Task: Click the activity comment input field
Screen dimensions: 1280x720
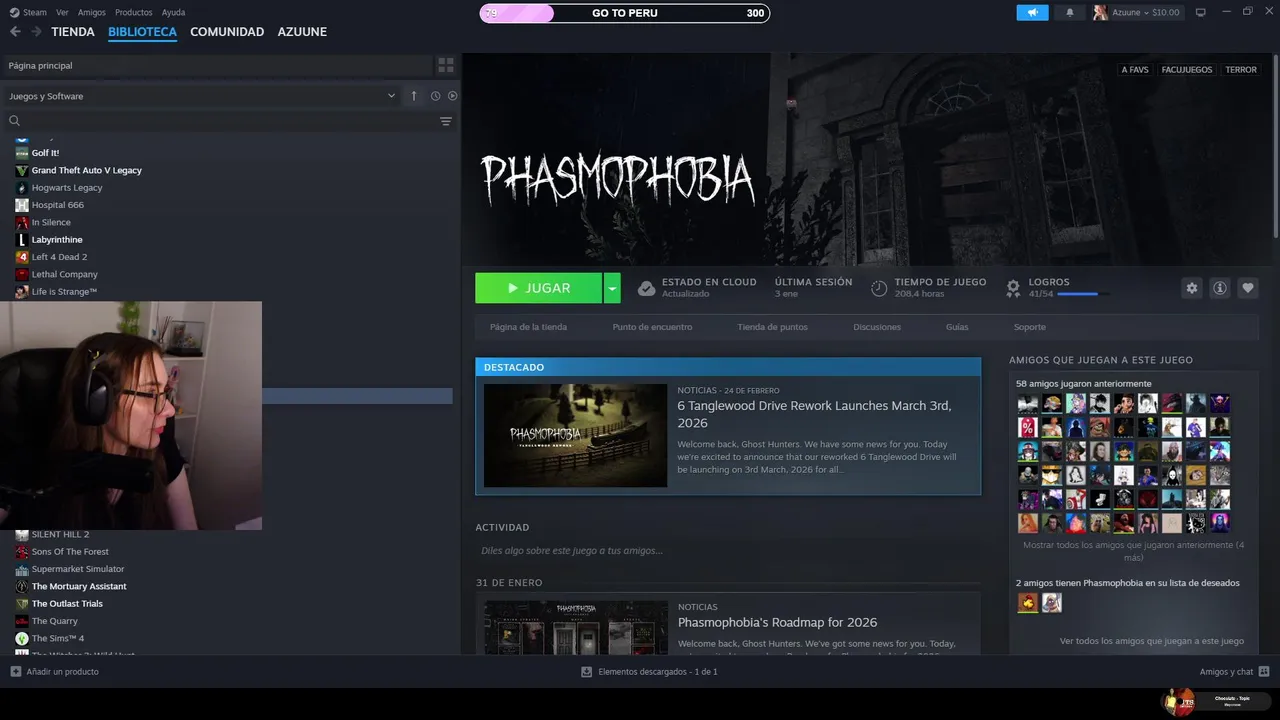Action: coord(728,551)
